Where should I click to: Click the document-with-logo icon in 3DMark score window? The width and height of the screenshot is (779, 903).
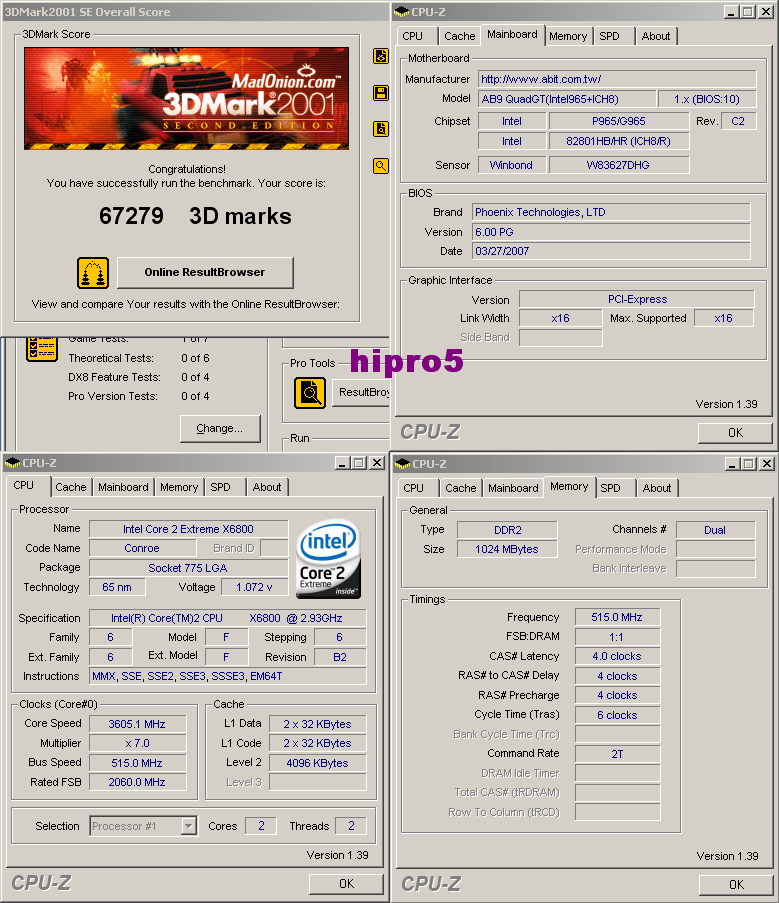pyautogui.click(x=381, y=56)
